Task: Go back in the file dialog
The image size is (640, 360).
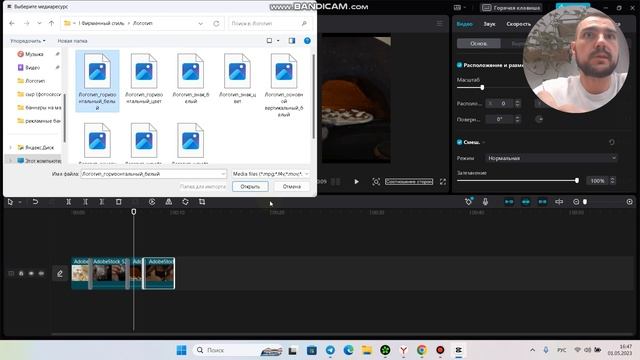Action: 12,24
